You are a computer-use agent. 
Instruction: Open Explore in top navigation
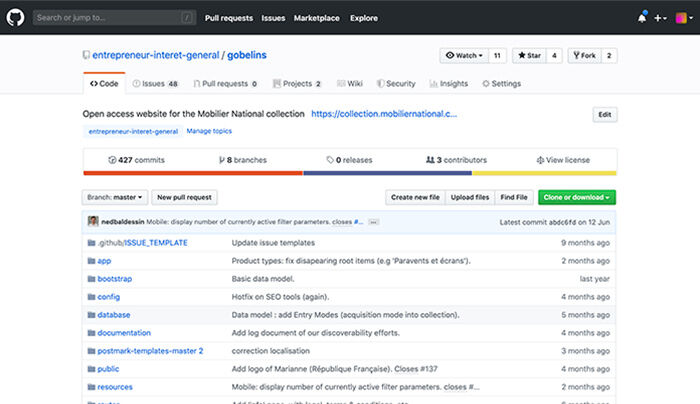pyautogui.click(x=364, y=18)
